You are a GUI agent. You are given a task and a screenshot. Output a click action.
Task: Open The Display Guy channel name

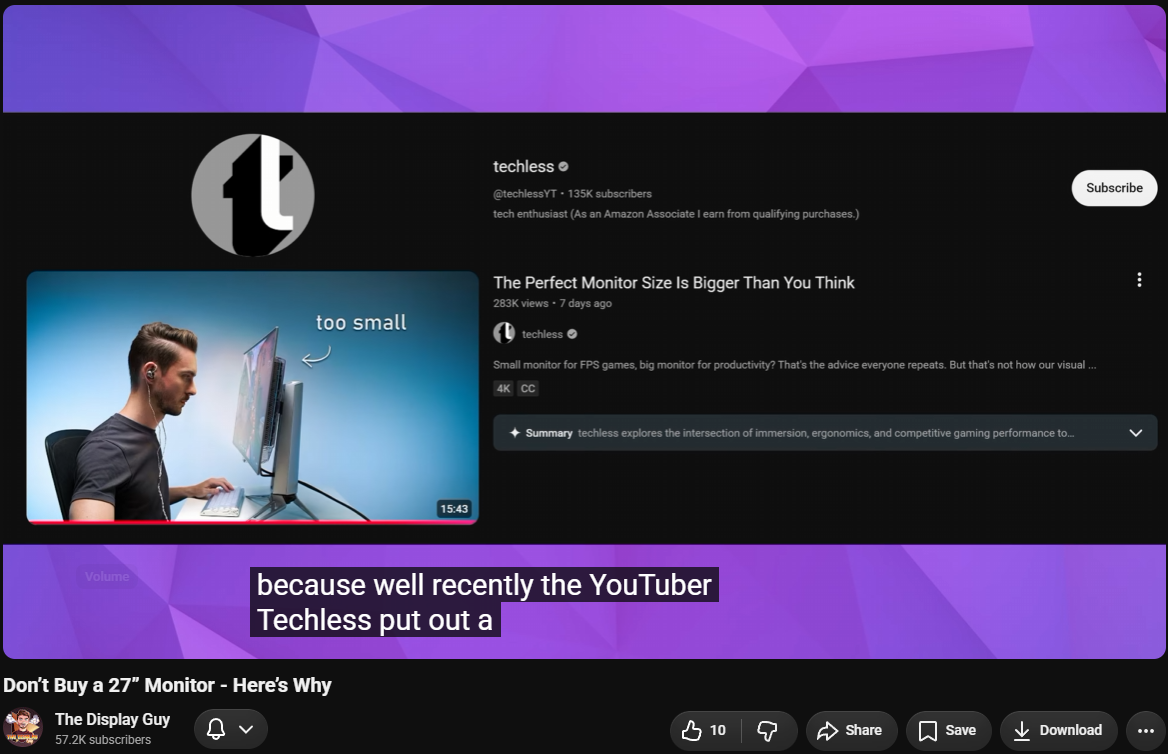tap(112, 719)
